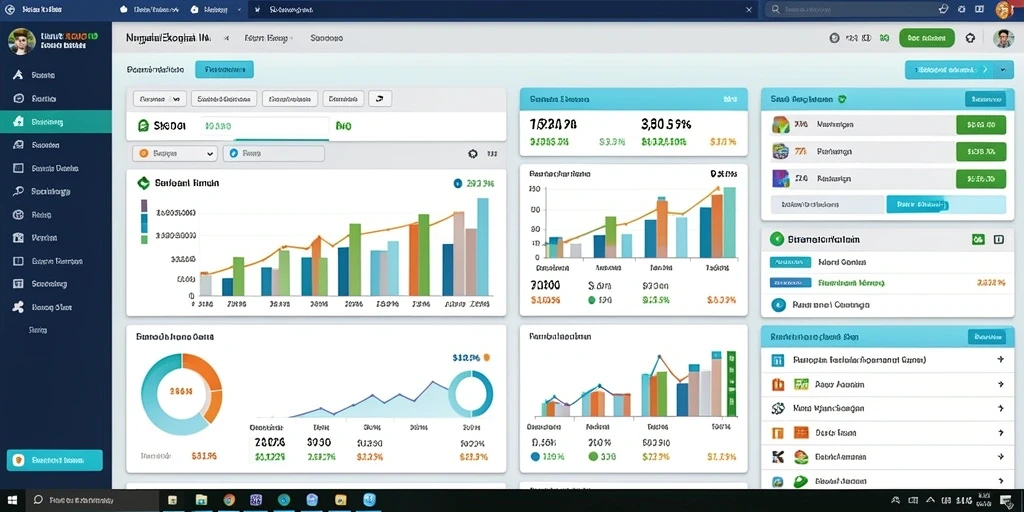Launch the Chrome icon on the taskbar
Screen dimensions: 1024x512
(229, 500)
